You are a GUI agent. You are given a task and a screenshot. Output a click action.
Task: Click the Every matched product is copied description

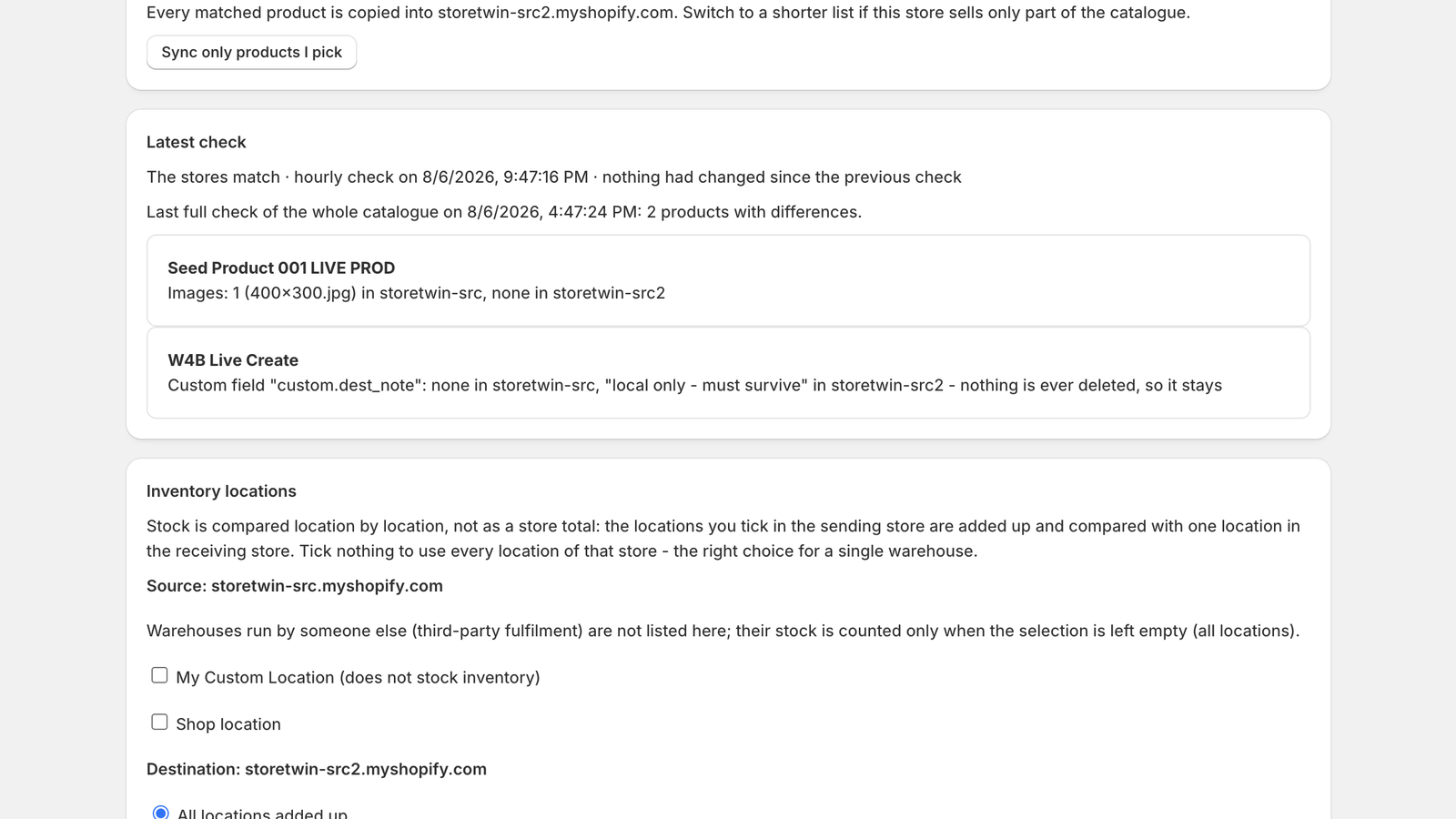click(x=668, y=13)
